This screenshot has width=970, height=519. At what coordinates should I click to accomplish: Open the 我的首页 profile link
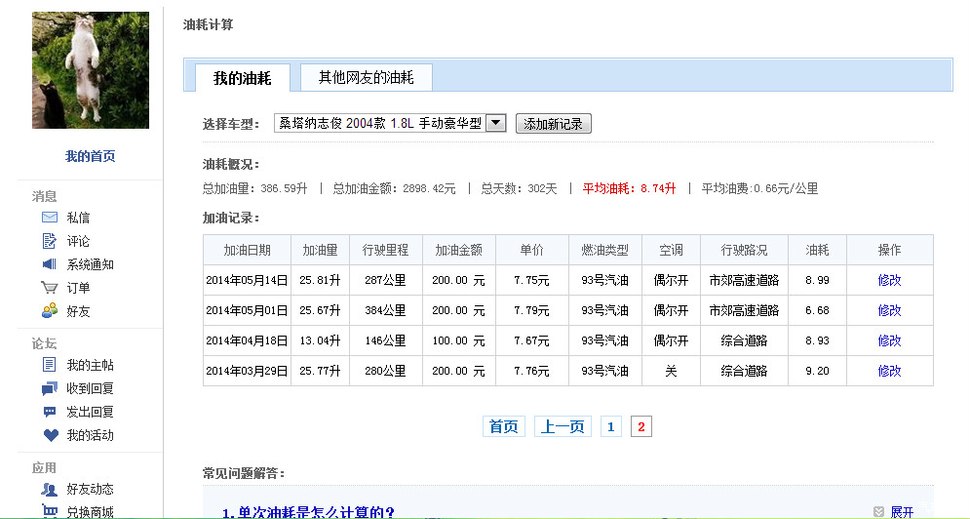(x=90, y=156)
